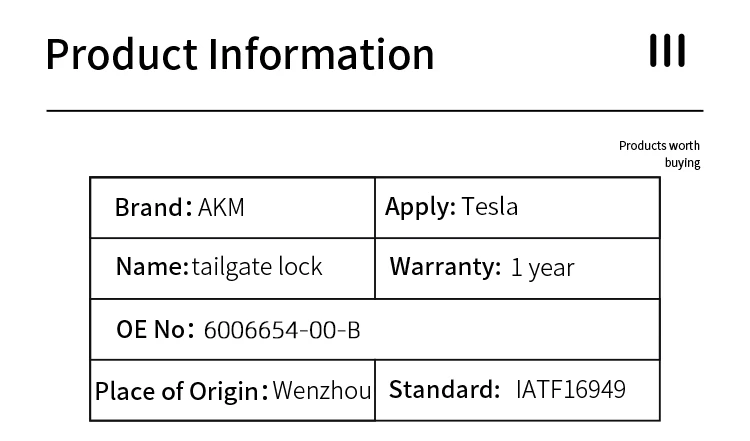Click the horizontal divider line under the heading
The image size is (750, 441).
pos(375,109)
